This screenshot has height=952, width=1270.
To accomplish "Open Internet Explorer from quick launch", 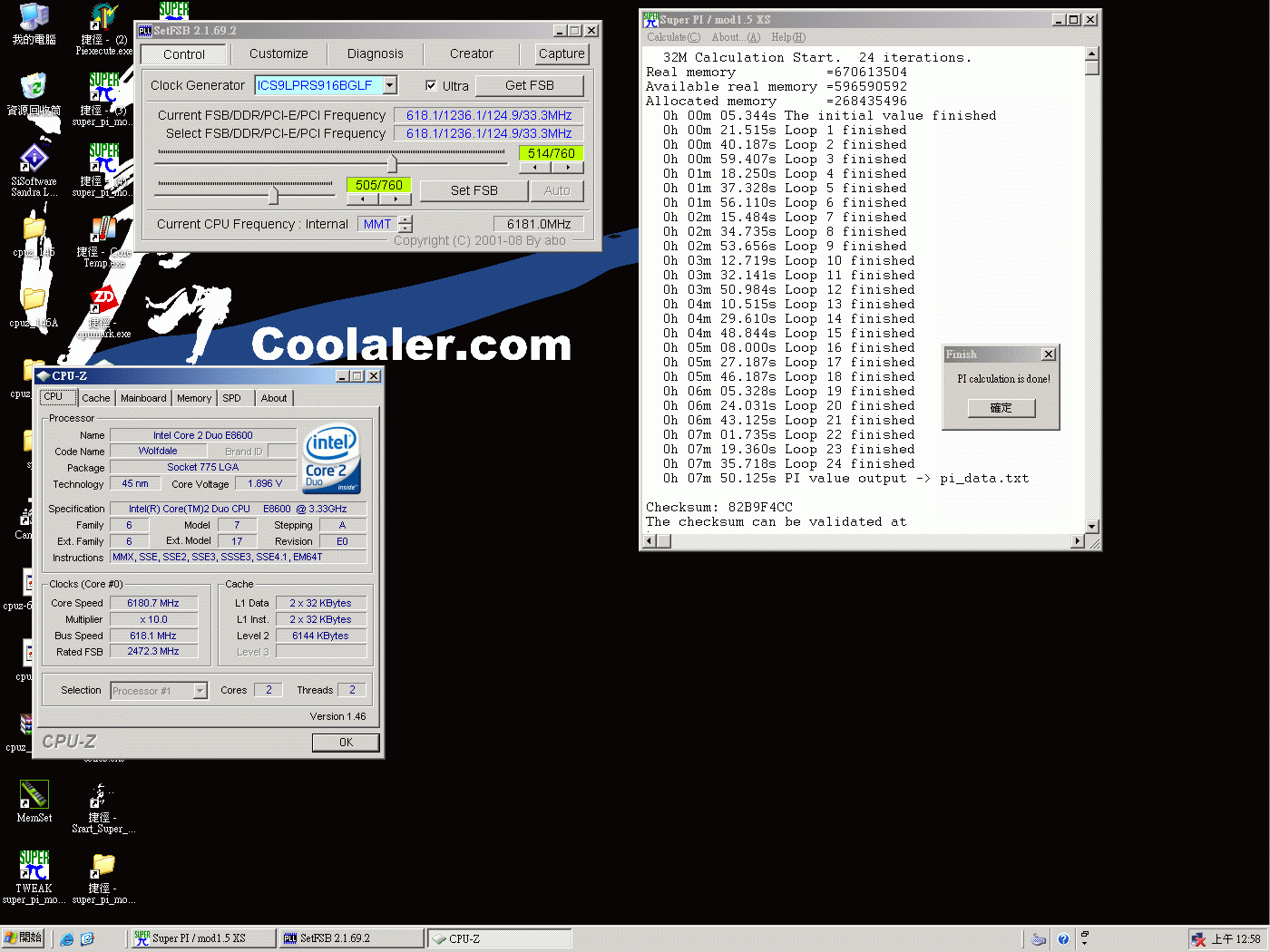I will [x=67, y=939].
